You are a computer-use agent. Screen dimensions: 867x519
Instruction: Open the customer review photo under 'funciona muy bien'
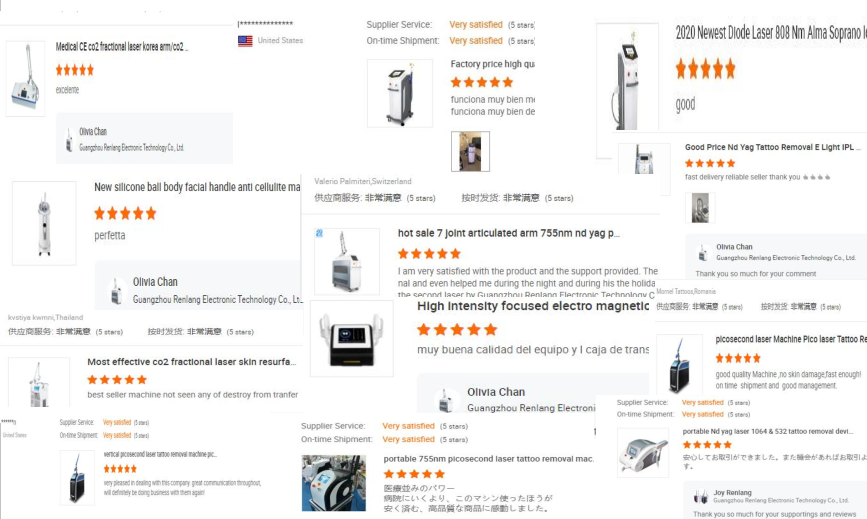tap(470, 151)
